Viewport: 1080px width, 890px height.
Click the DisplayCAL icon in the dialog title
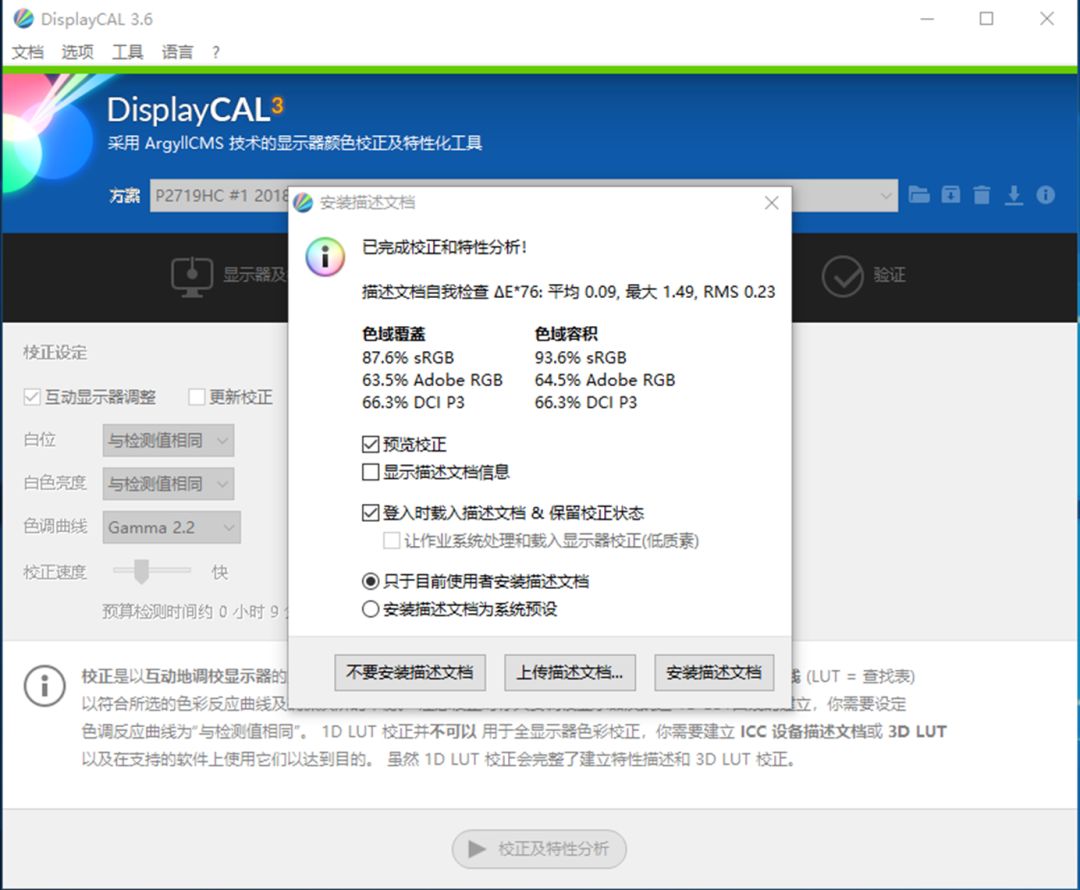tap(302, 203)
